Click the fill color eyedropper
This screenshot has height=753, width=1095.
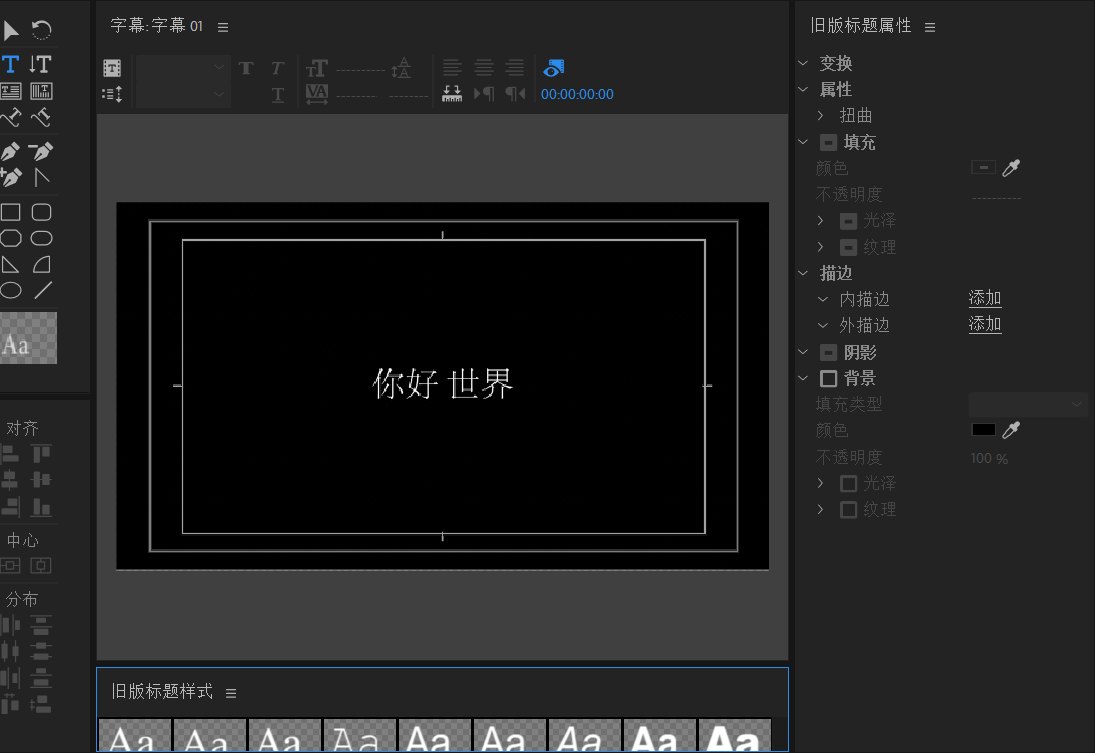coord(1011,168)
